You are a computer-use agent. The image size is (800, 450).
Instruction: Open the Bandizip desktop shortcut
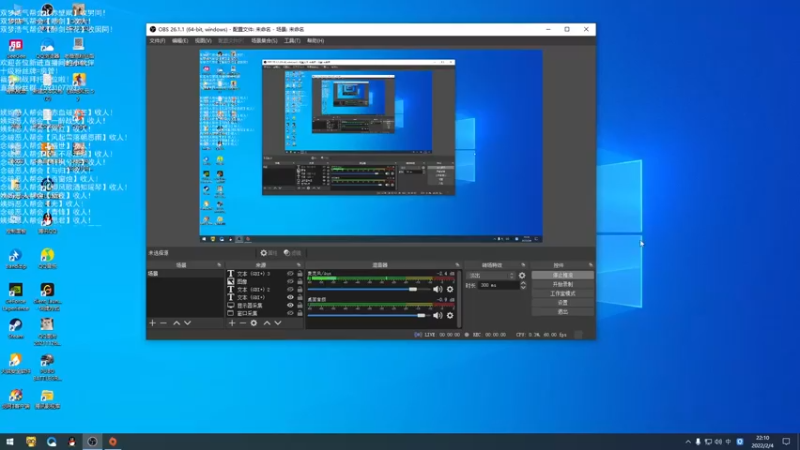(16, 259)
